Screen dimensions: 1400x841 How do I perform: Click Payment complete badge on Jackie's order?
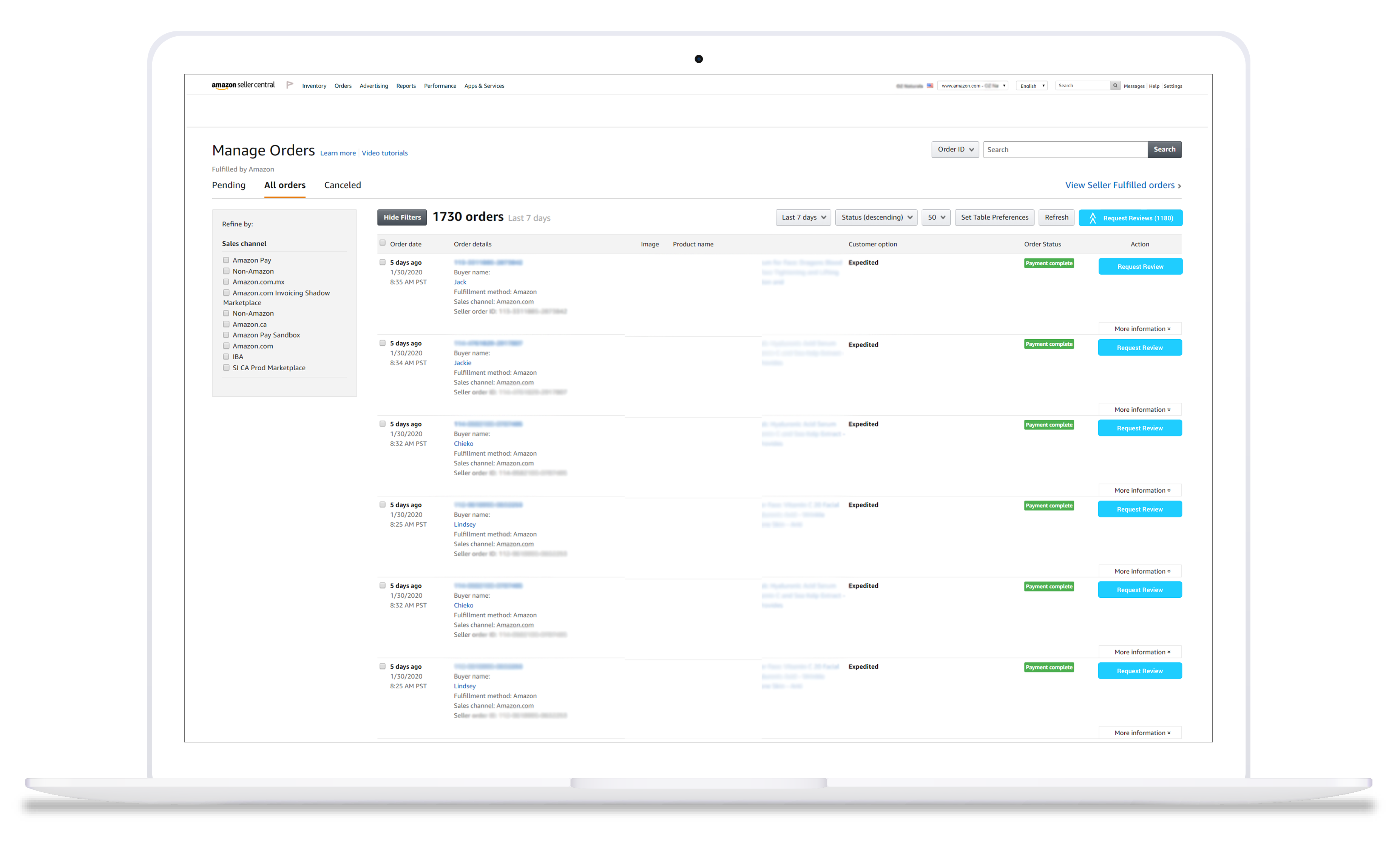(1048, 344)
